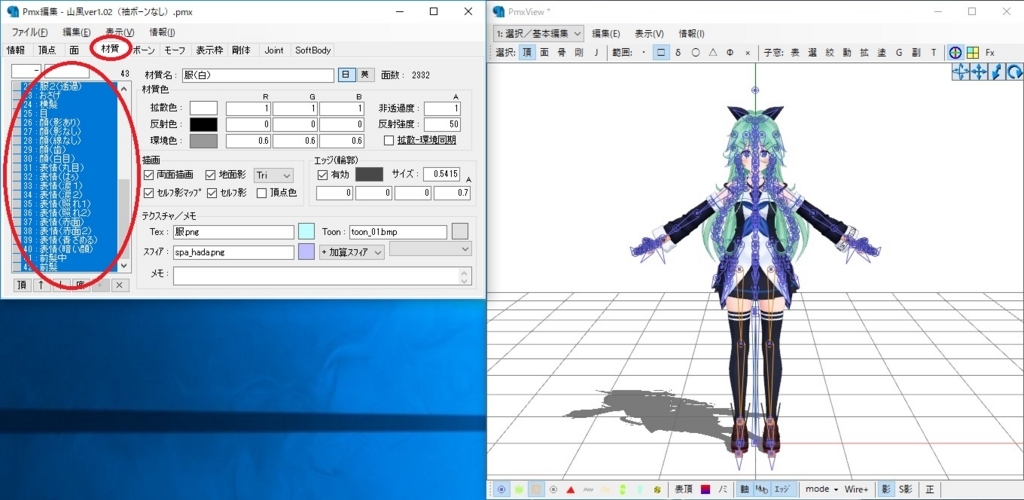Viewport: 1024px width, 500px height.
Task: Open the T sub-window in PmxView
Action: (x=933, y=52)
